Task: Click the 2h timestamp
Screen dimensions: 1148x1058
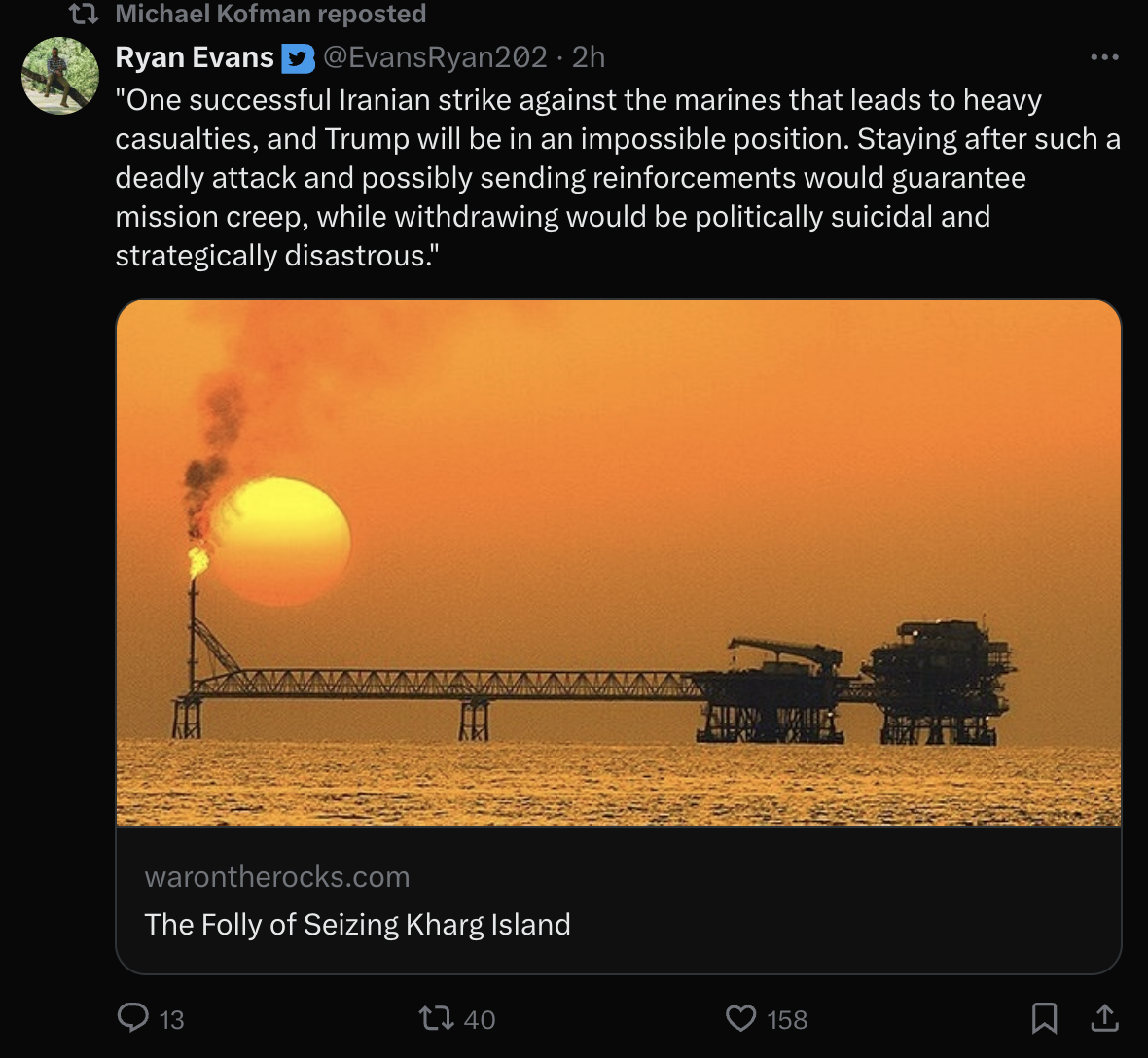Action: point(589,58)
